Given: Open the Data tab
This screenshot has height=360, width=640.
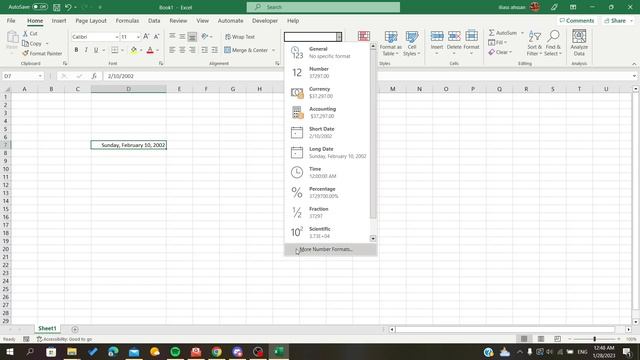Looking at the screenshot, I should point(154,20).
